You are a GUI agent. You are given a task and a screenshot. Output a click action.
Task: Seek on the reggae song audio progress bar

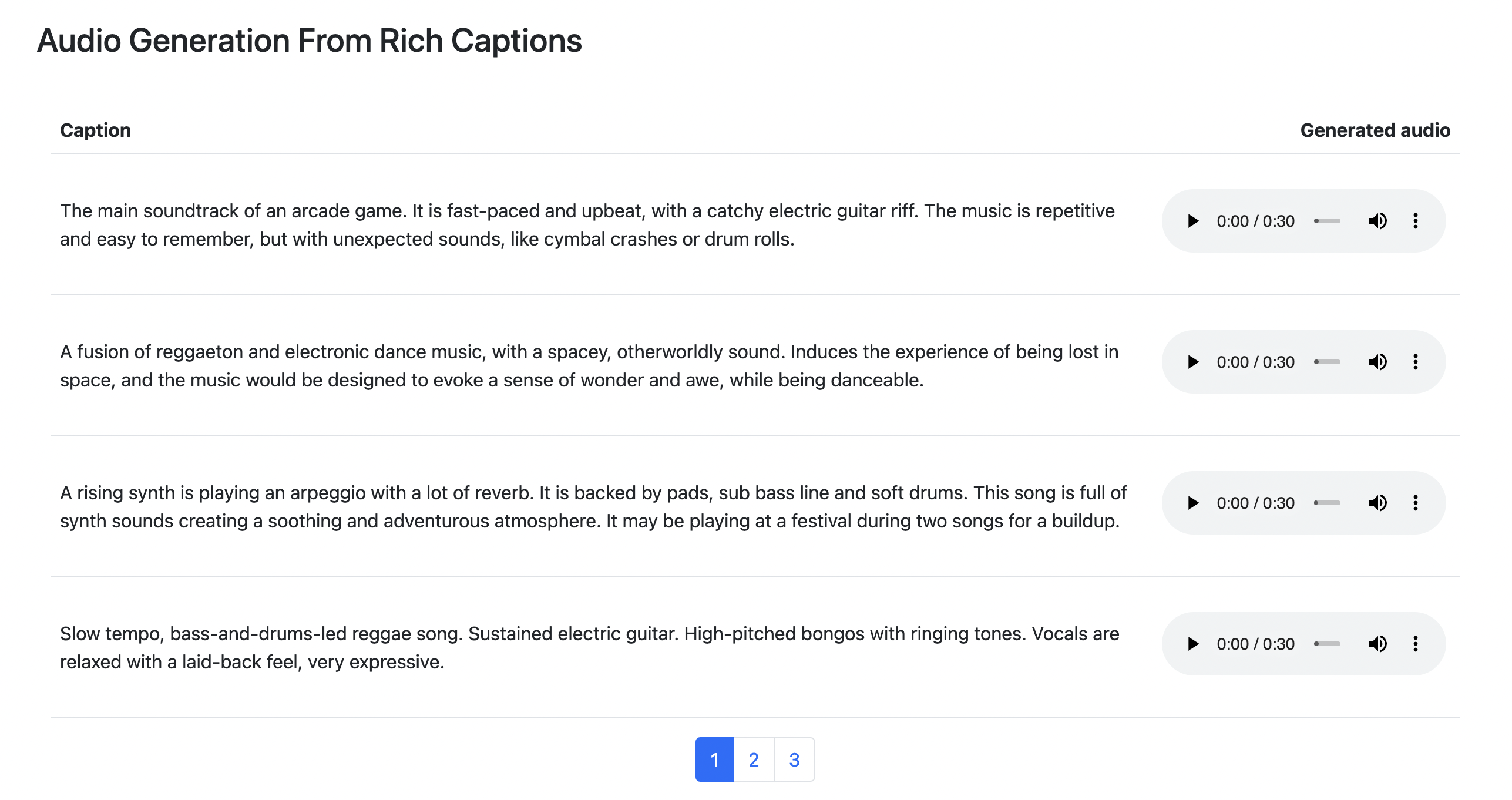pyautogui.click(x=1328, y=644)
